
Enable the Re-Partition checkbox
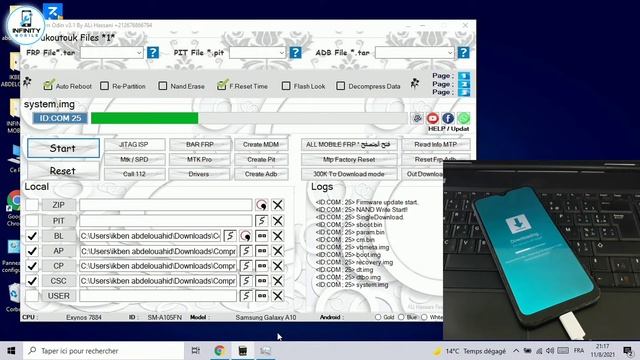104,86
